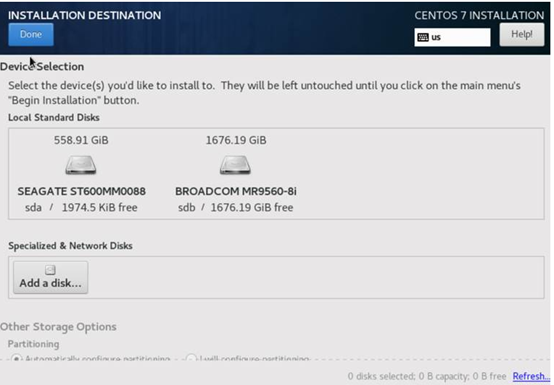This screenshot has width=554, height=385.
Task: Click sdb / 1676.19 GiB free text
Action: 236,208
